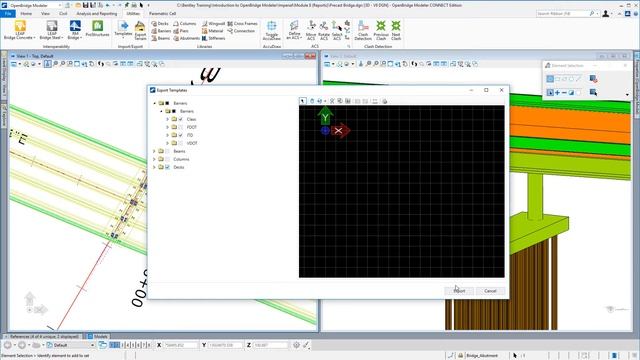Toggle top-level Barriers checkbox

coord(167,103)
